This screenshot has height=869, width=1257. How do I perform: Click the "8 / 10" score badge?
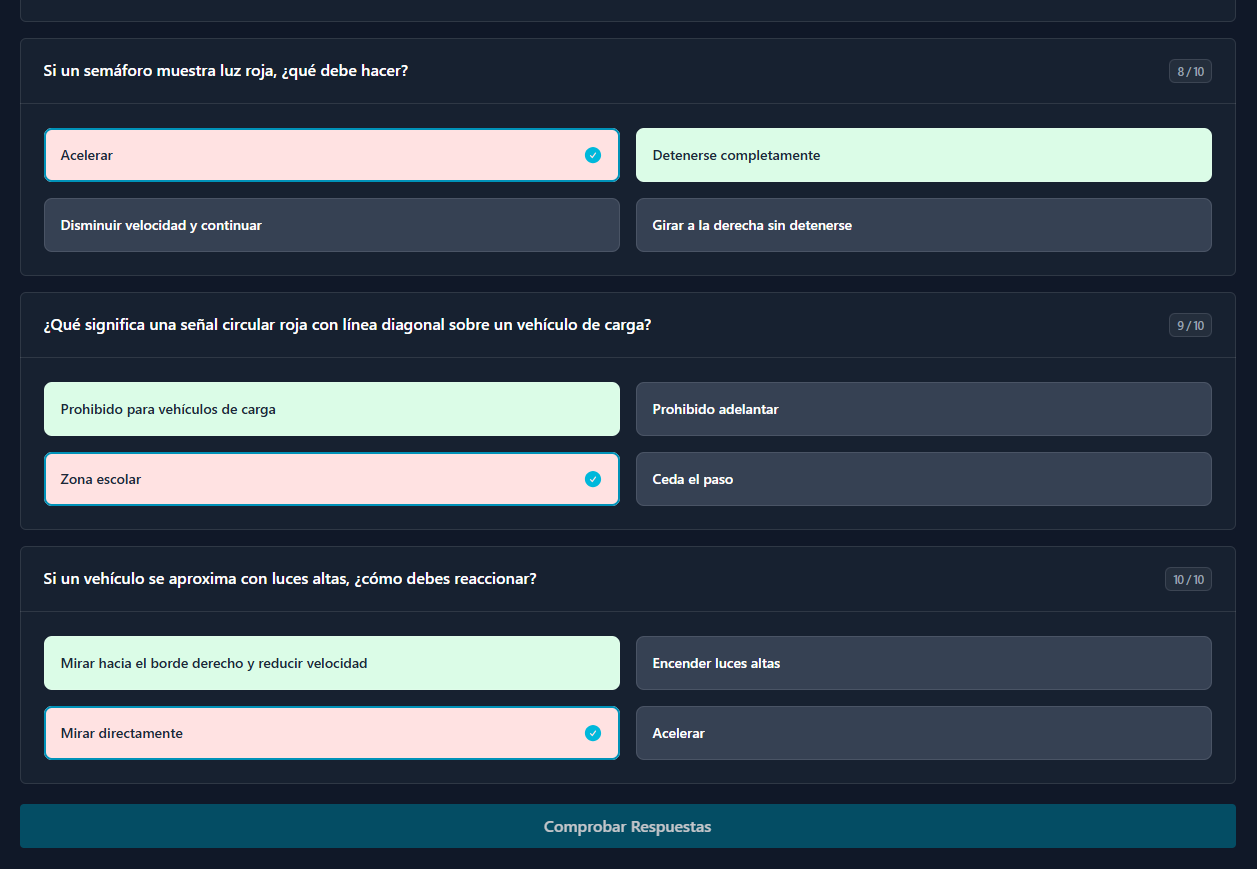tap(1190, 71)
